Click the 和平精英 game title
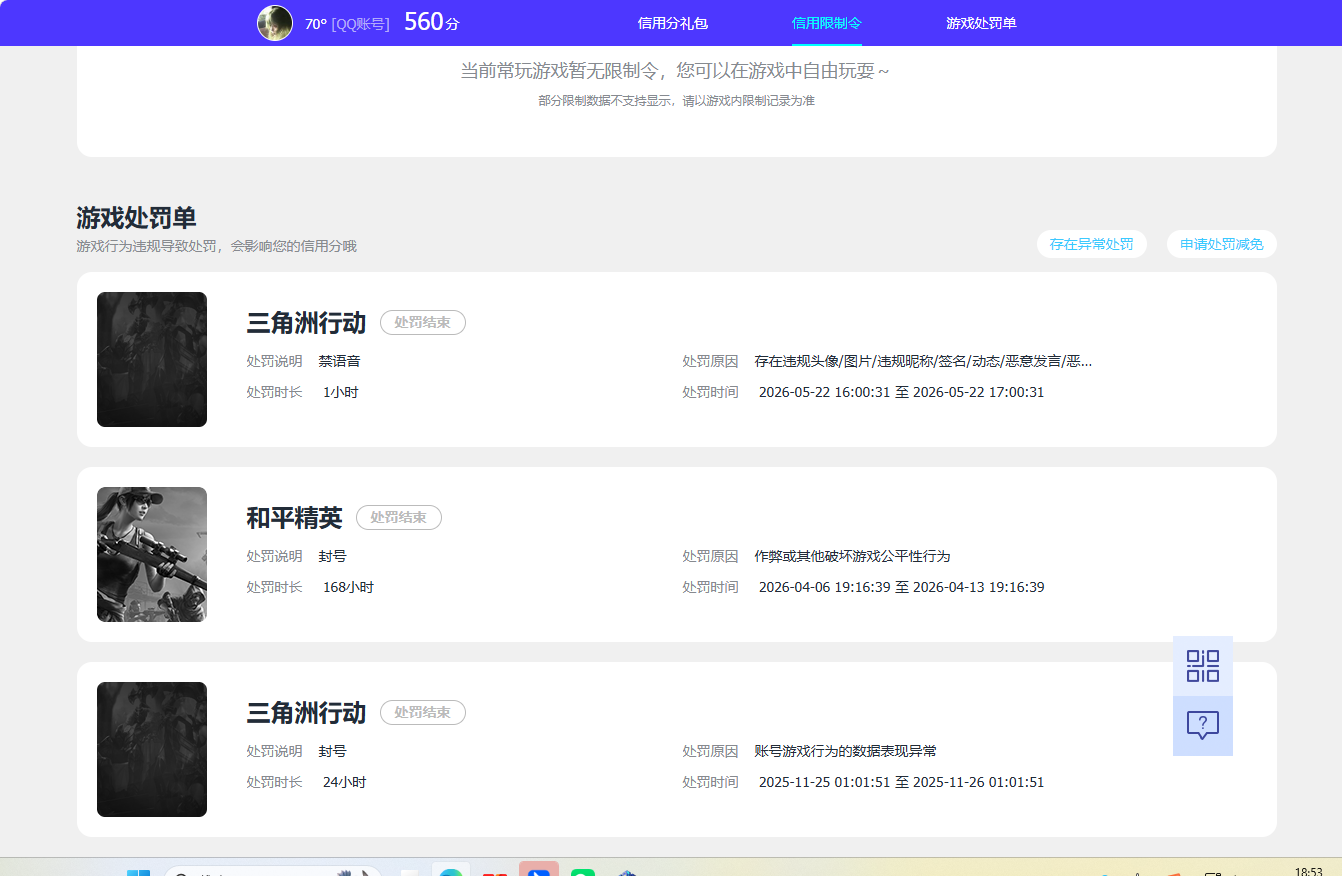The height and width of the screenshot is (876, 1342). [294, 517]
